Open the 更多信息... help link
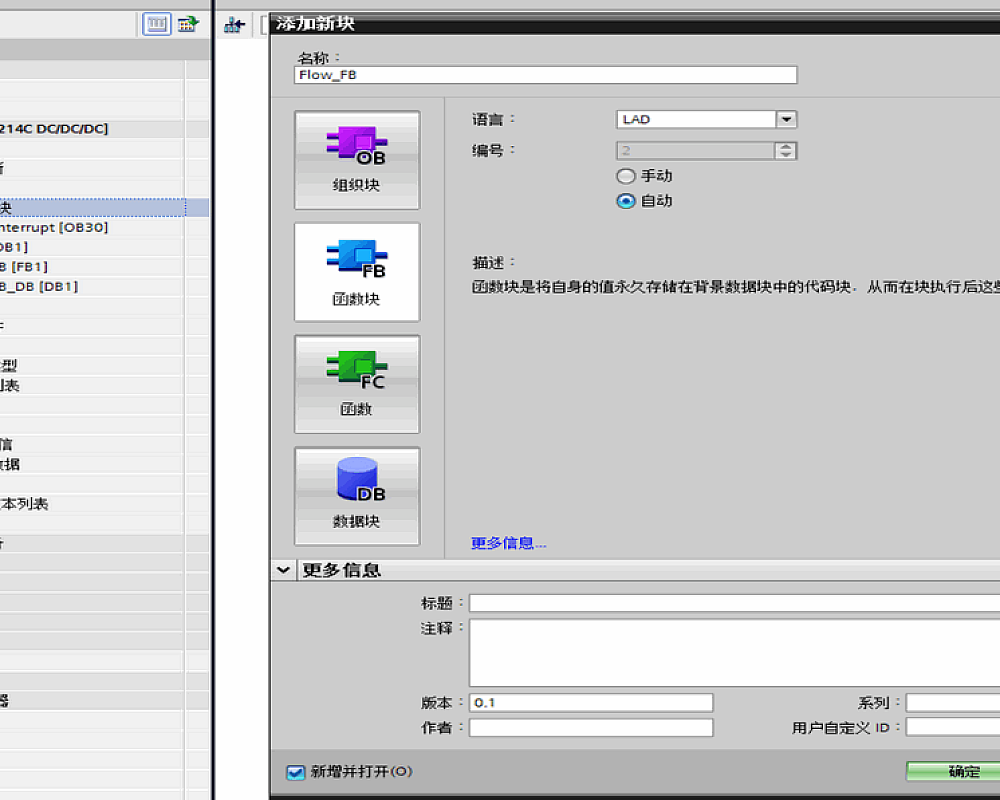Viewport: 1000px width, 800px height. pos(508,544)
